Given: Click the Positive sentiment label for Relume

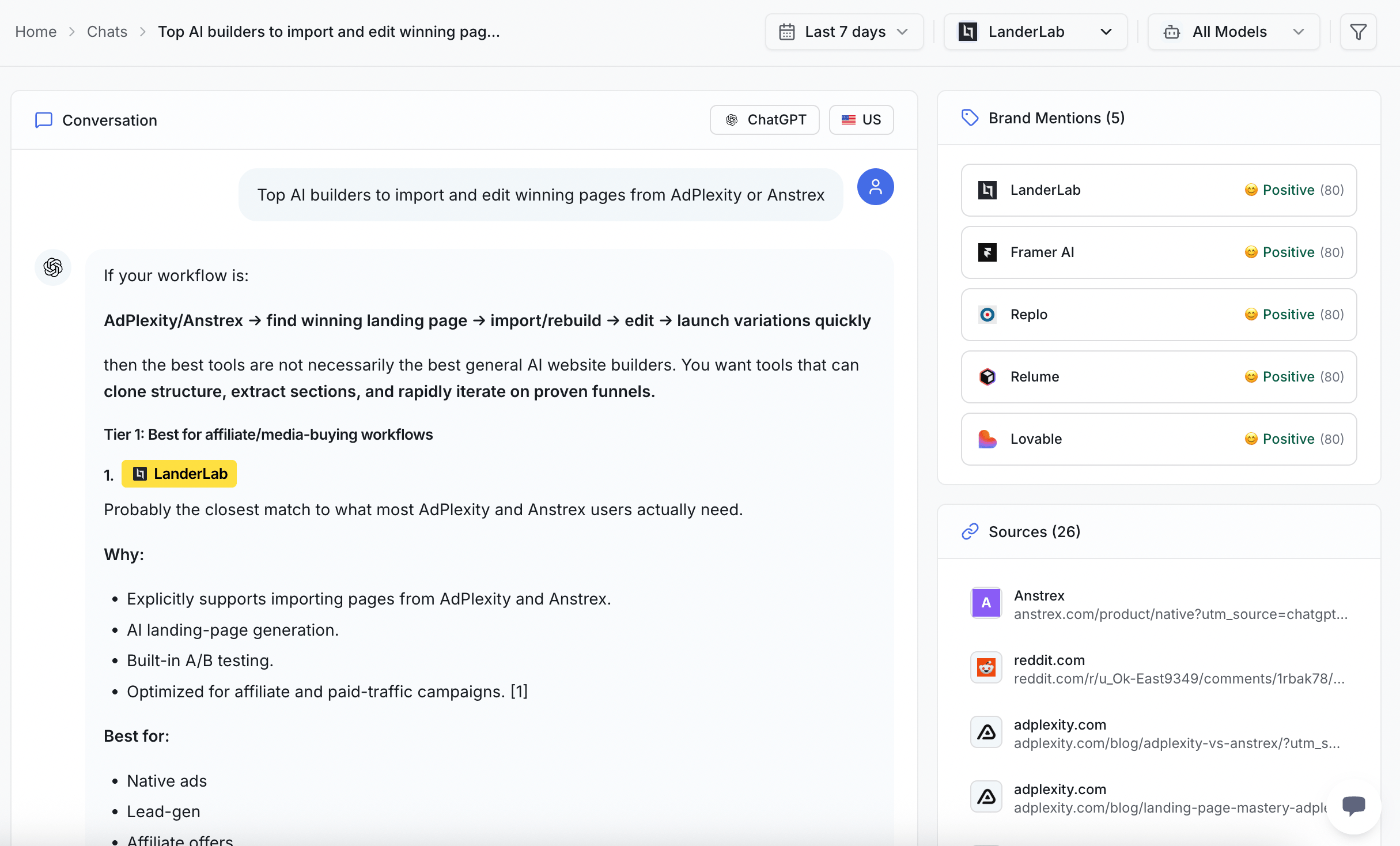Looking at the screenshot, I should tap(1288, 377).
